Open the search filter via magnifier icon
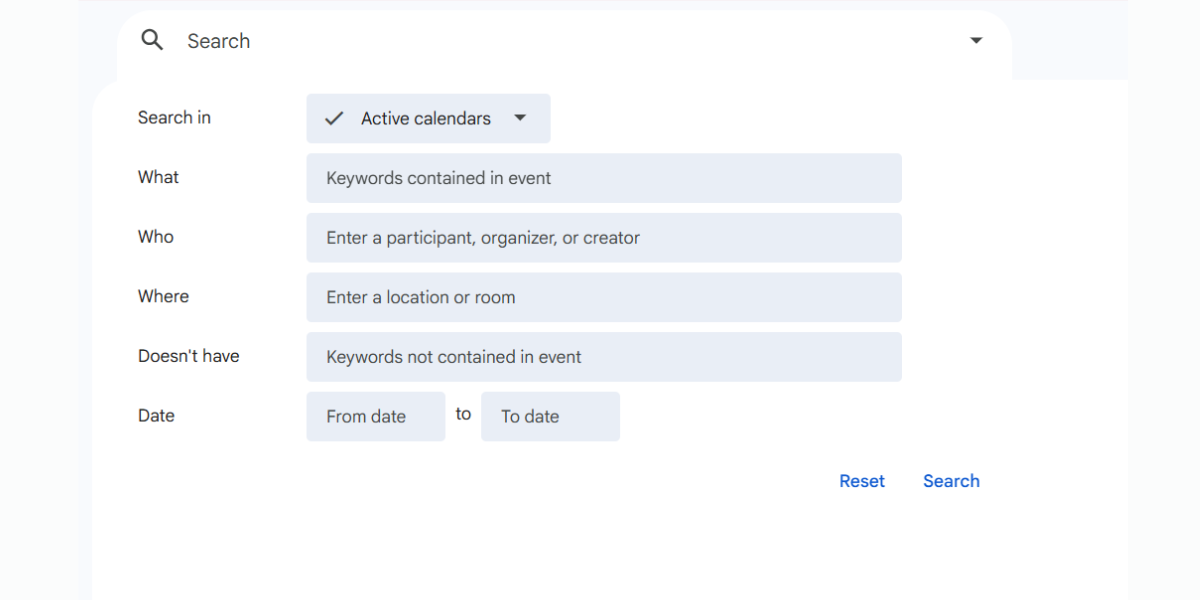 (152, 40)
